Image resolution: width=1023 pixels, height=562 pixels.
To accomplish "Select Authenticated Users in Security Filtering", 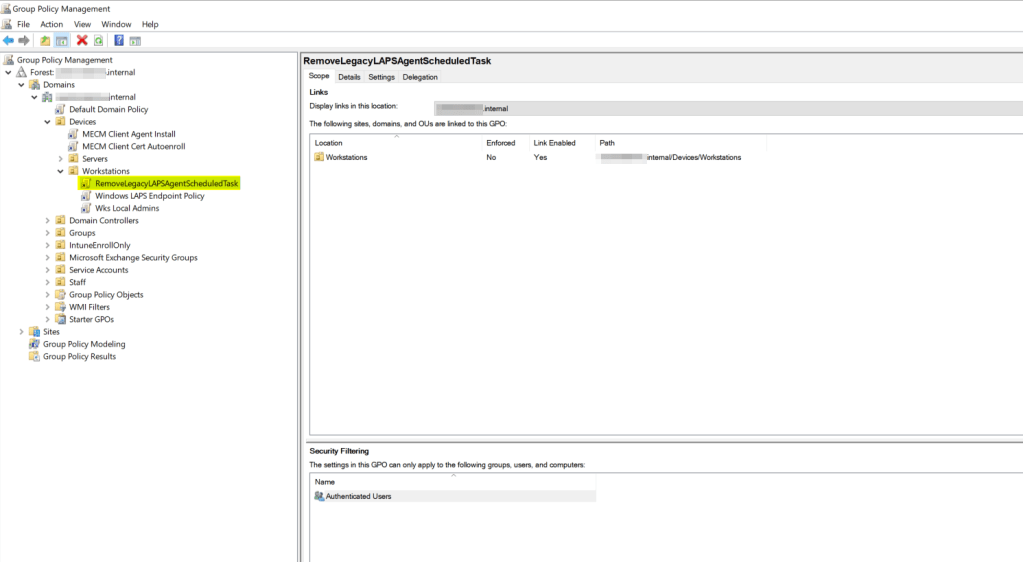I will coord(358,496).
